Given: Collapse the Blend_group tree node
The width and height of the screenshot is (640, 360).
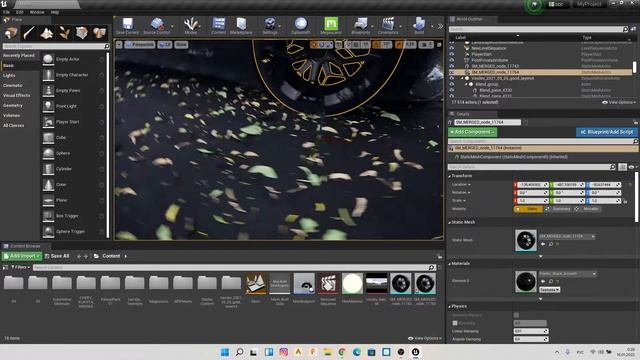Looking at the screenshot, I should coord(466,84).
